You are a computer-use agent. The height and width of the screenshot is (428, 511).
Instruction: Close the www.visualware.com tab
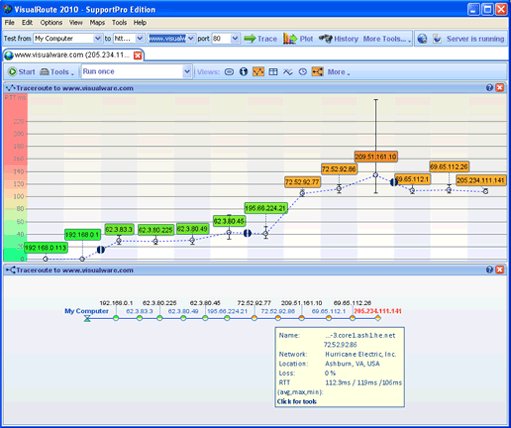(x=138, y=56)
